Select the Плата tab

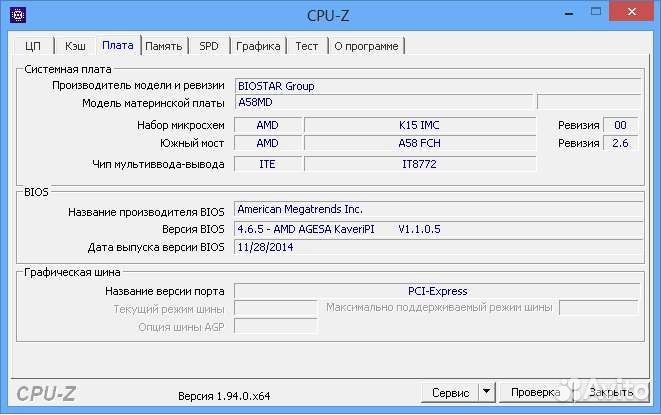(118, 45)
